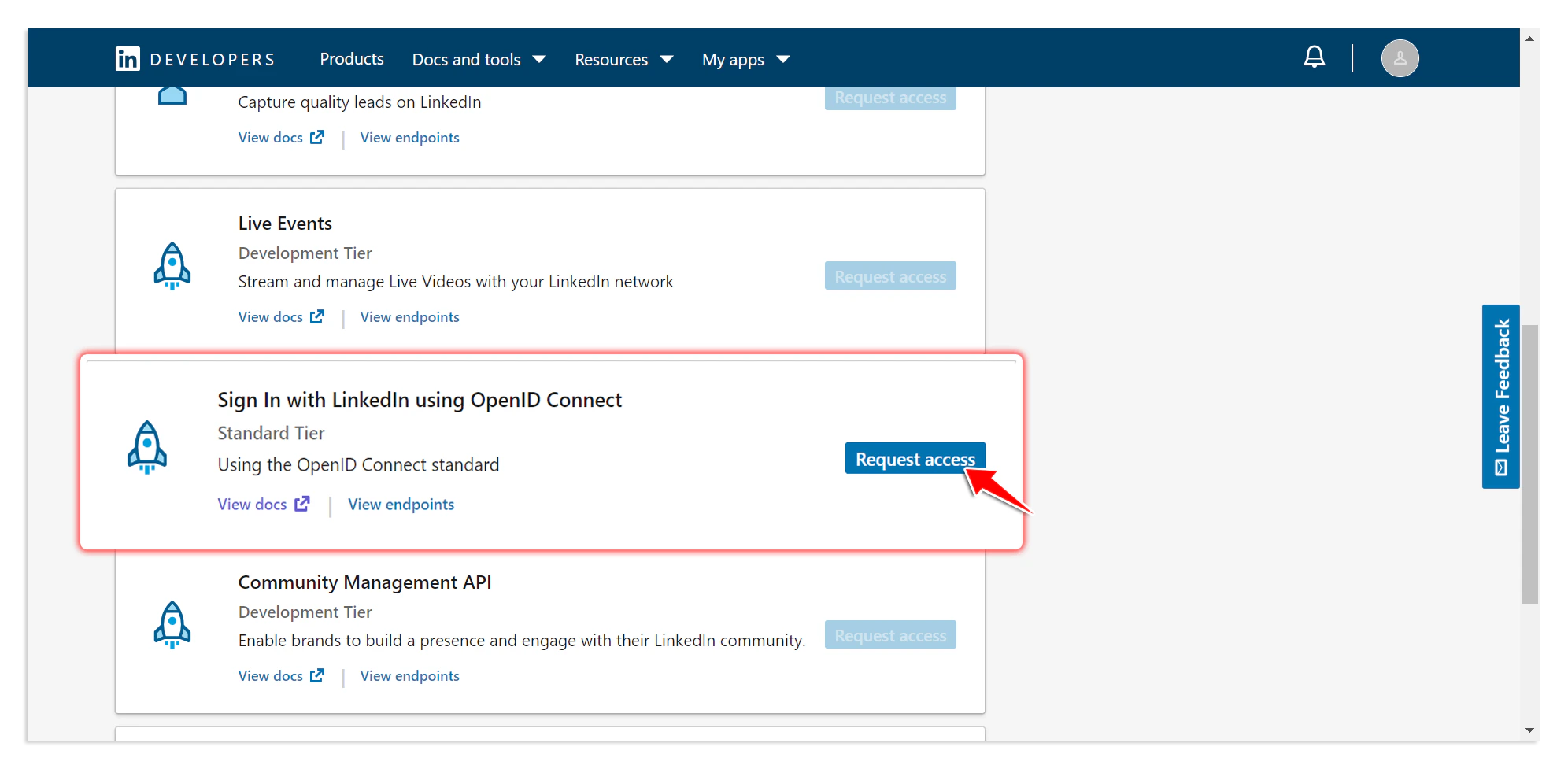Open View docs for Sign In with OpenID Connect

(x=252, y=504)
